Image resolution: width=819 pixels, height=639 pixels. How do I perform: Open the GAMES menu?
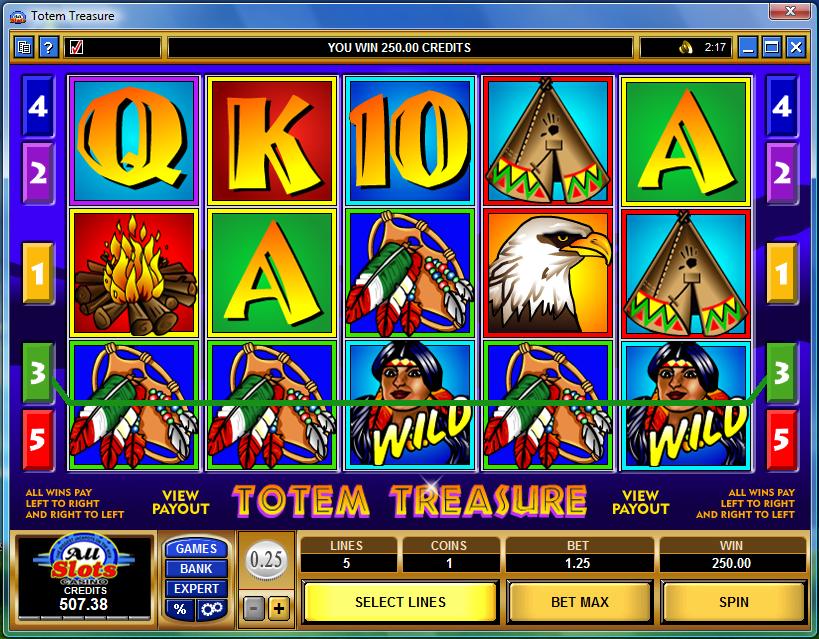[x=196, y=549]
